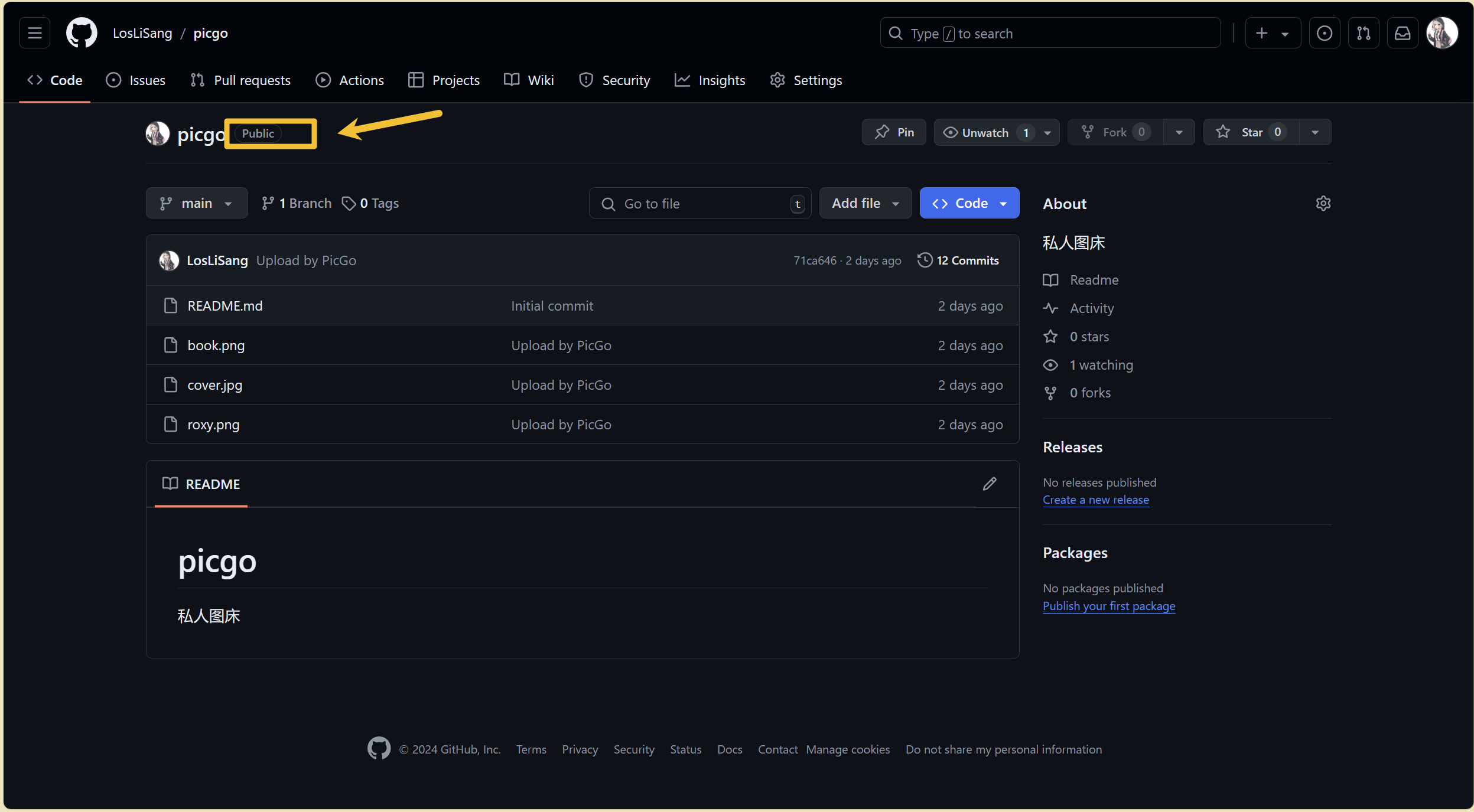Viewport: 1474px width, 812px height.
Task: Open the blue Code dropdown button
Action: pyautogui.click(x=969, y=203)
